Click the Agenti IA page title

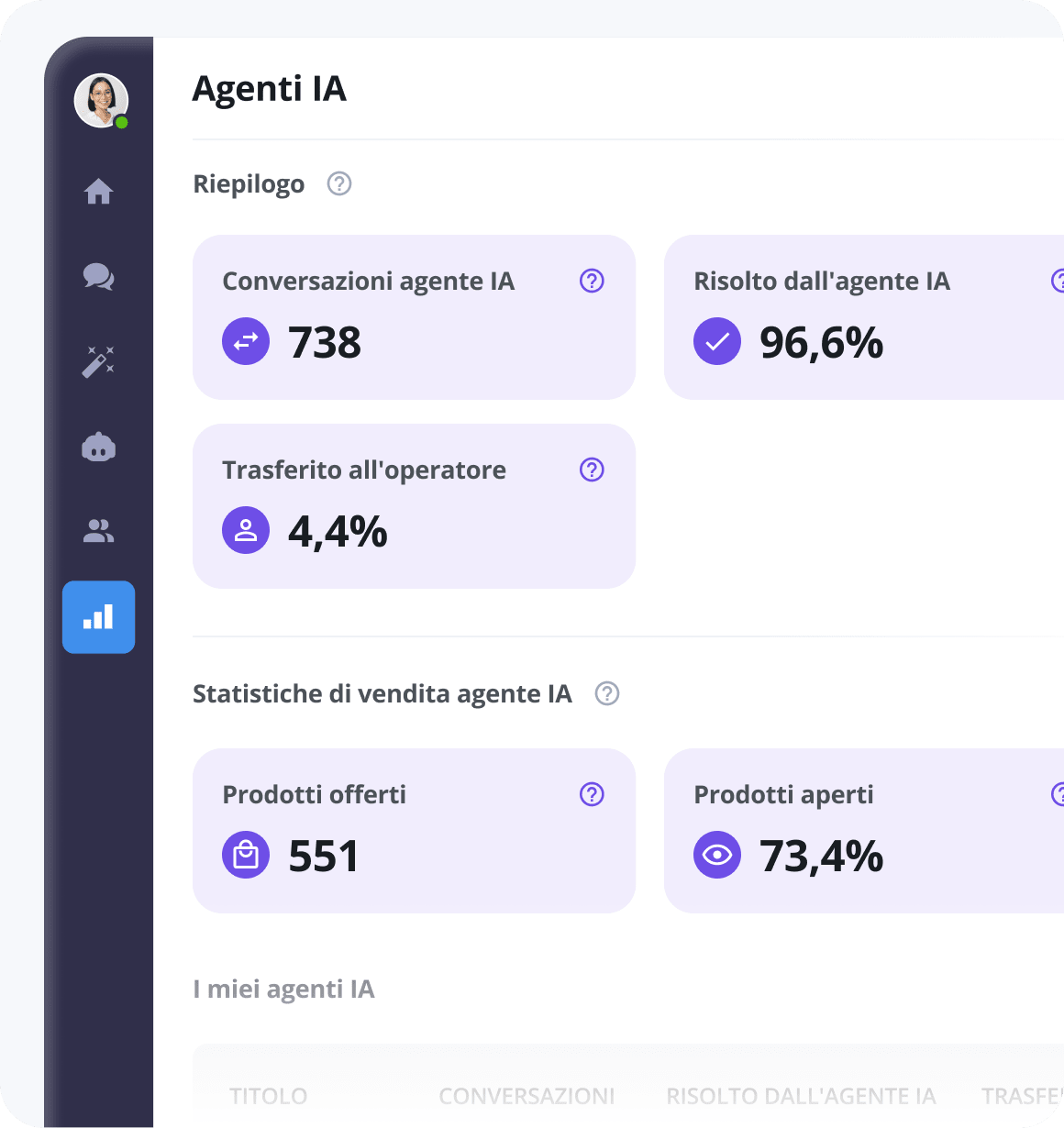[x=269, y=89]
